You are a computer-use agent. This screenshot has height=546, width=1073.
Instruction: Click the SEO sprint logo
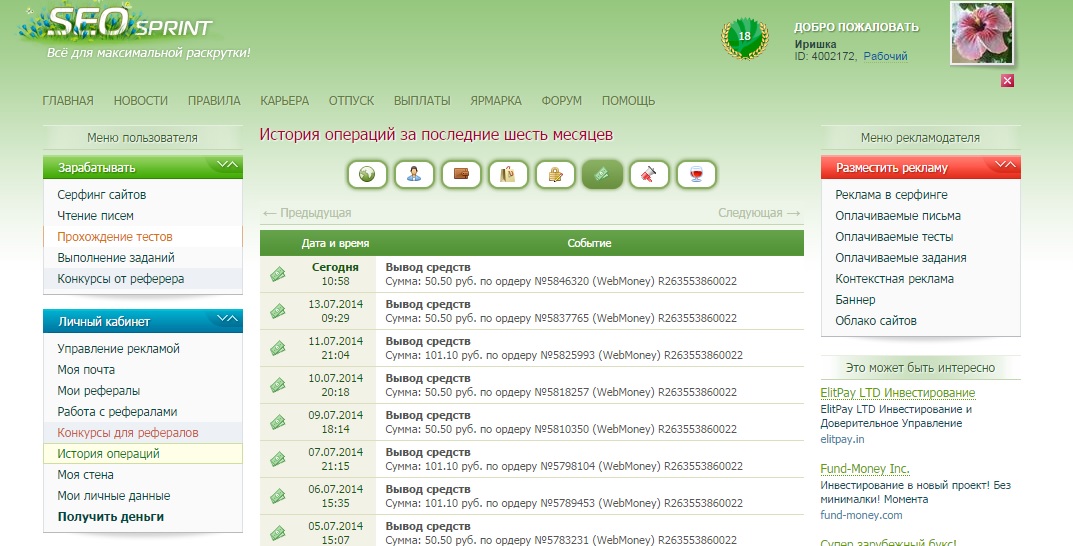coord(130,24)
